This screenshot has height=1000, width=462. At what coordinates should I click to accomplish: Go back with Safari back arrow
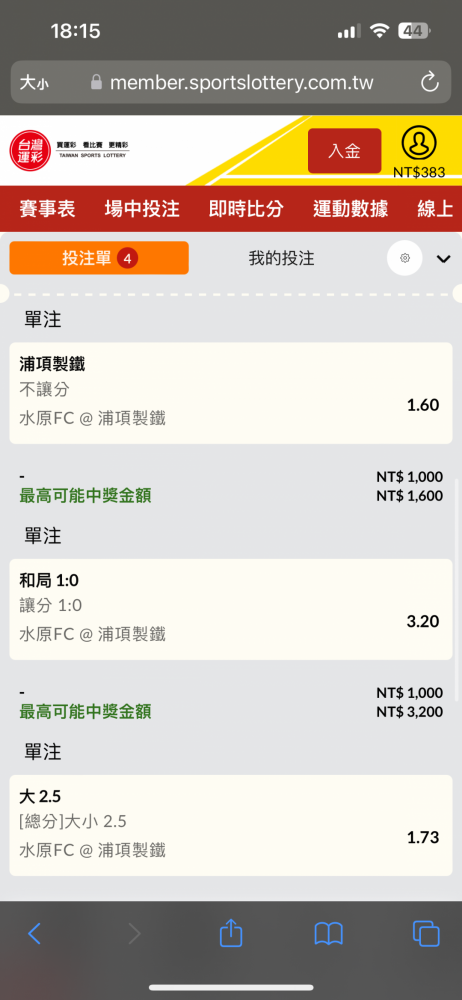click(x=34, y=934)
